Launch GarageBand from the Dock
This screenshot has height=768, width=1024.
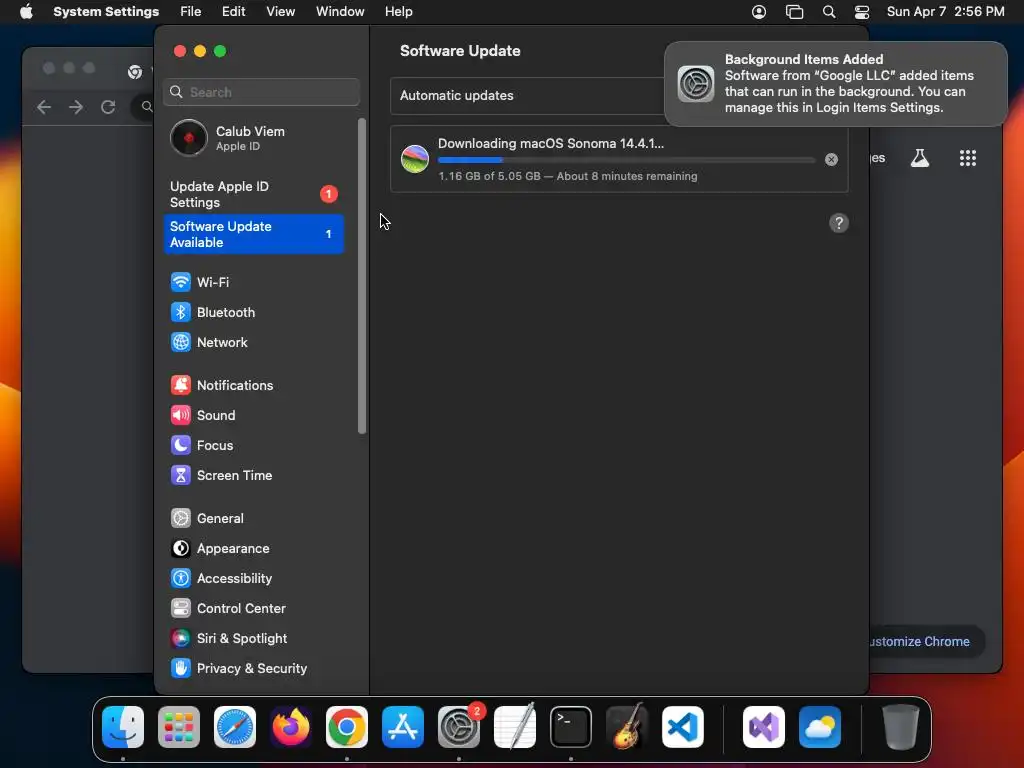coord(627,726)
